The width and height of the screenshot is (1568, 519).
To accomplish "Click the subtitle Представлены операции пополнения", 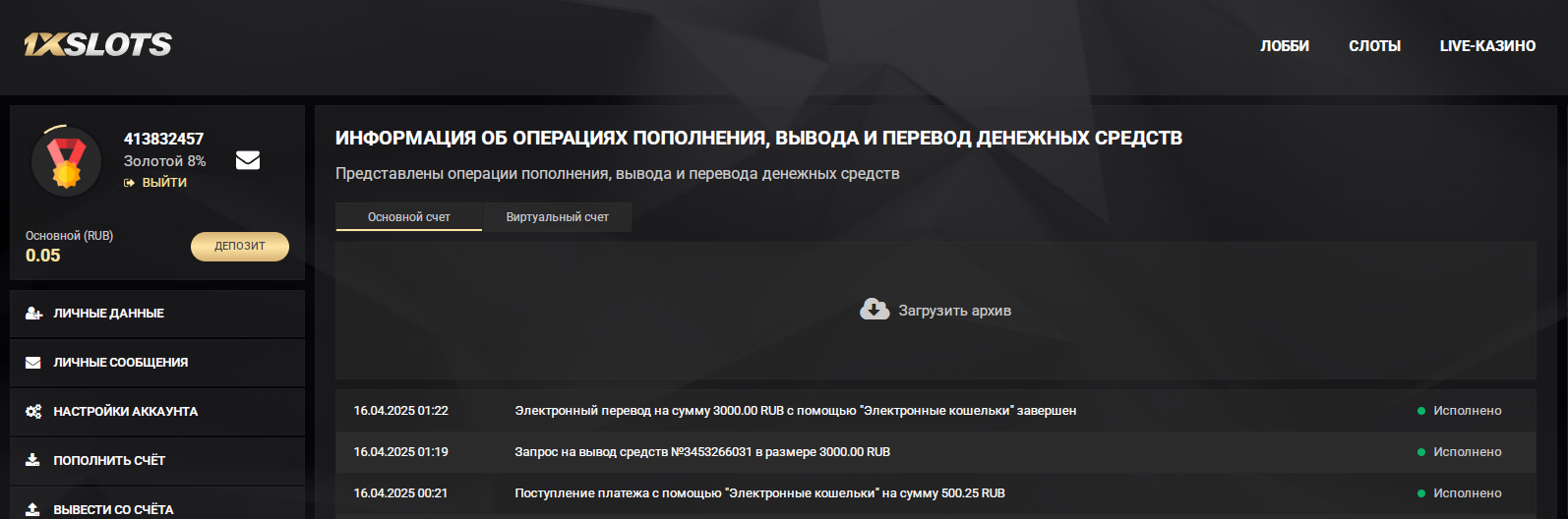I will [617, 174].
